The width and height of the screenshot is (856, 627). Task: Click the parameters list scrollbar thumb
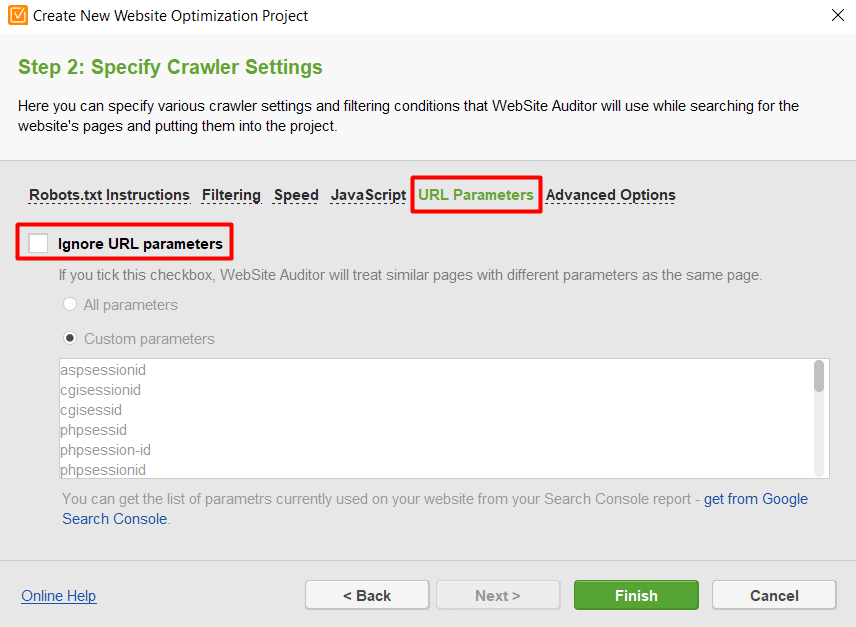click(x=819, y=376)
